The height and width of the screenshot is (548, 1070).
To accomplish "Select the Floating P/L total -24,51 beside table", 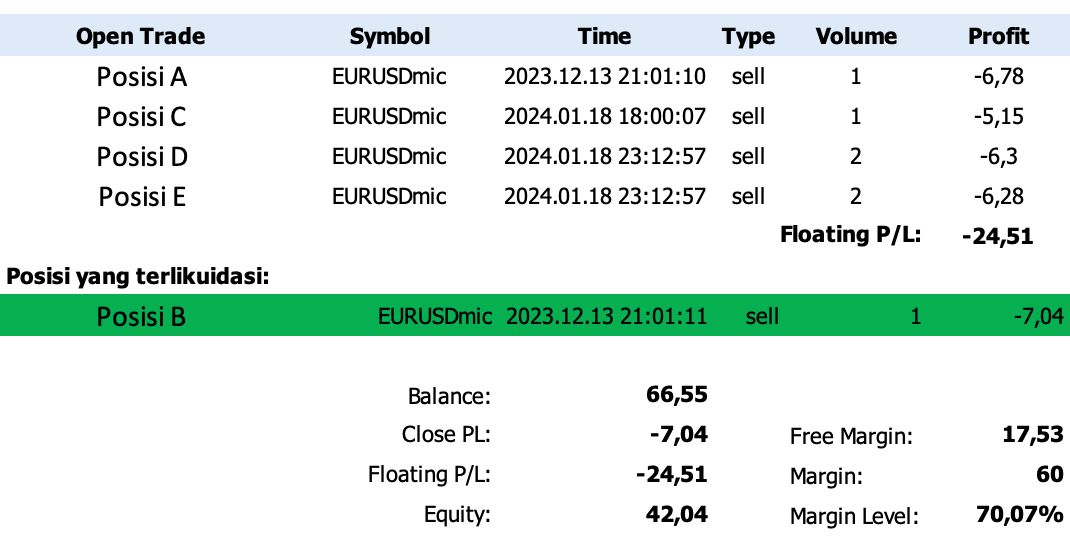I will [997, 237].
